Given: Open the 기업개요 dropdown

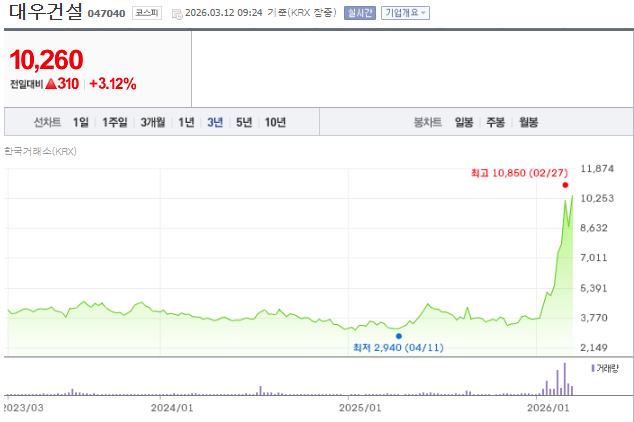Looking at the screenshot, I should pyautogui.click(x=405, y=13).
